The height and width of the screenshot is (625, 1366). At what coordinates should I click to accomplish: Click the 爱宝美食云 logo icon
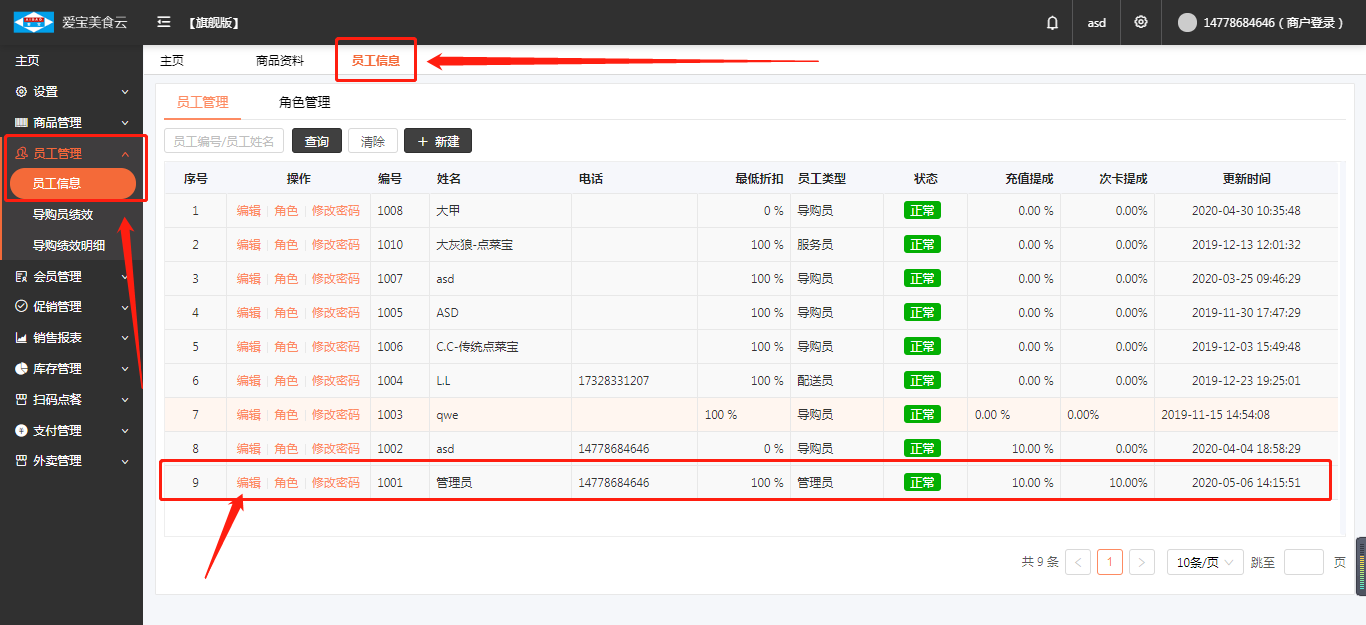(x=33, y=22)
